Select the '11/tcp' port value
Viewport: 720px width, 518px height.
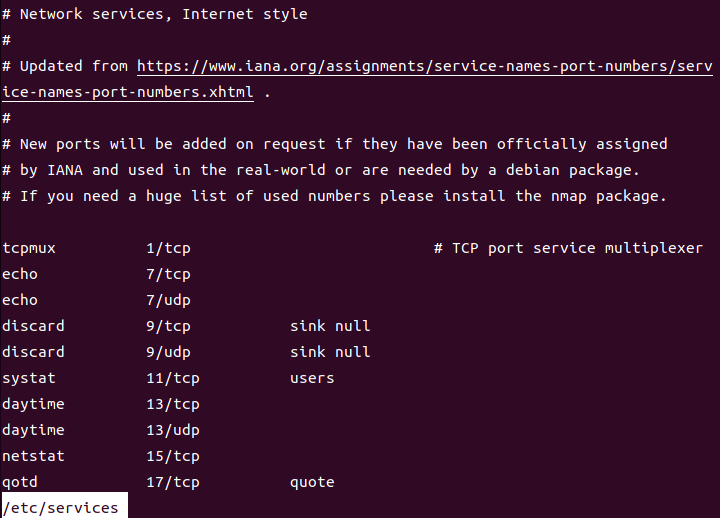pyautogui.click(x=173, y=378)
